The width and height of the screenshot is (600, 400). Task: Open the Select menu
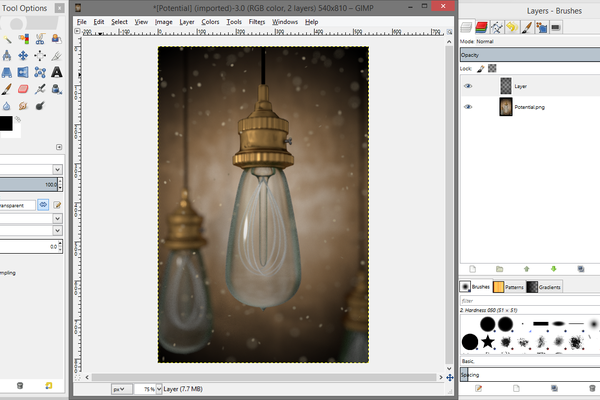point(119,22)
